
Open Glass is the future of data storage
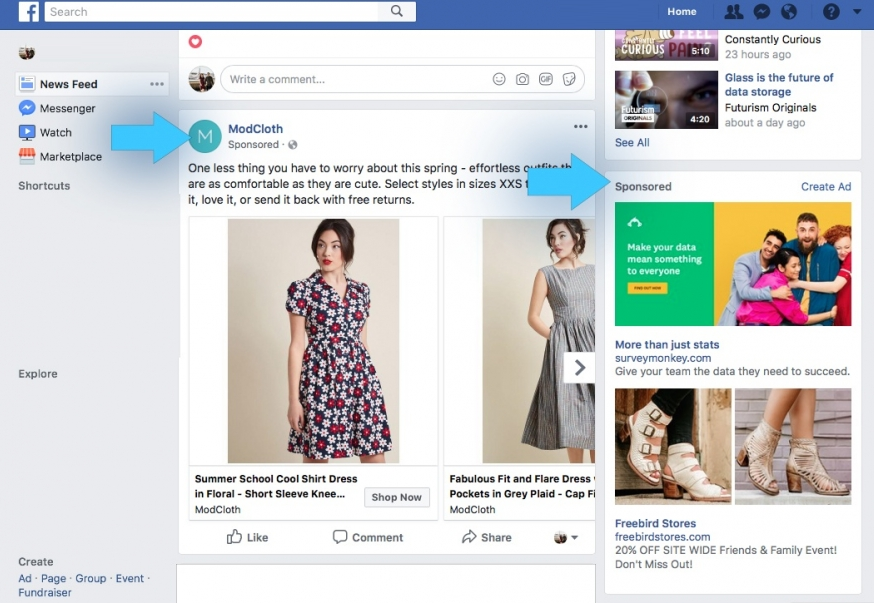click(779, 85)
